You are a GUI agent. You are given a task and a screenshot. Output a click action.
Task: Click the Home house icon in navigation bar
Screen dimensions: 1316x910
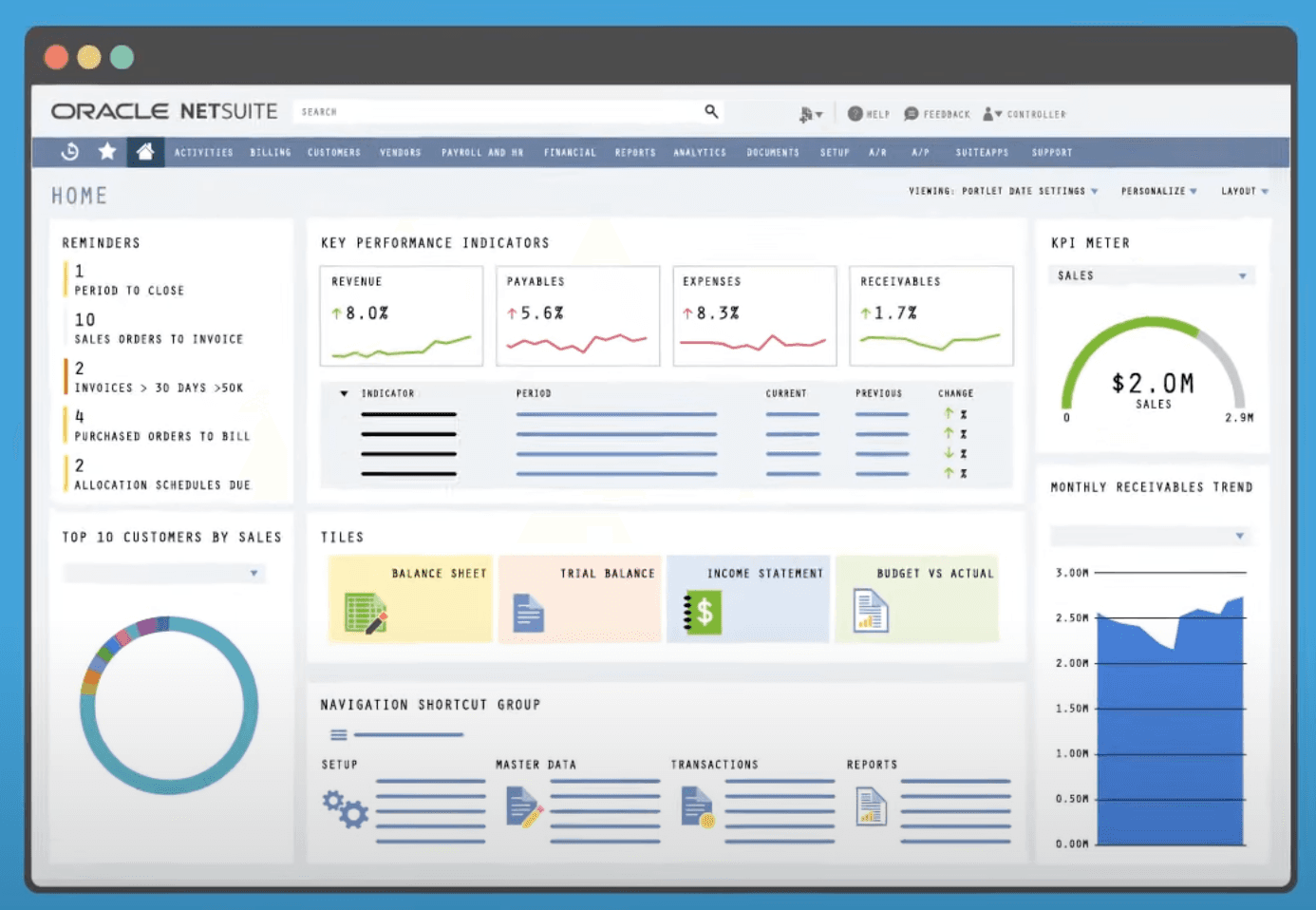tap(145, 151)
